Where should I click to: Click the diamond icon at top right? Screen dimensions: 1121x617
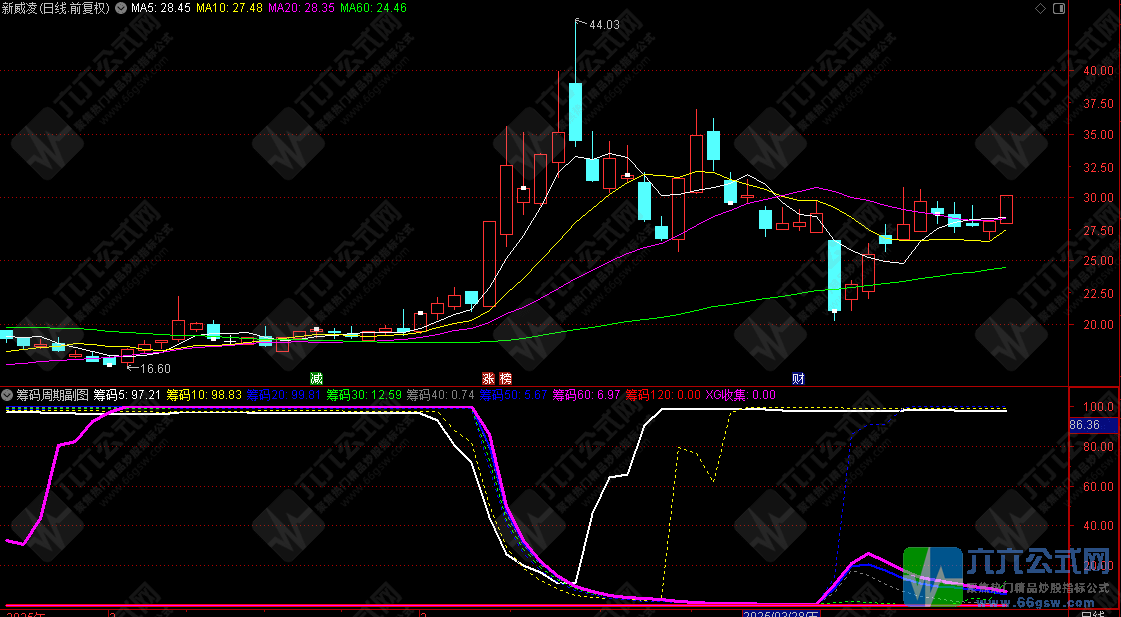pyautogui.click(x=1041, y=8)
